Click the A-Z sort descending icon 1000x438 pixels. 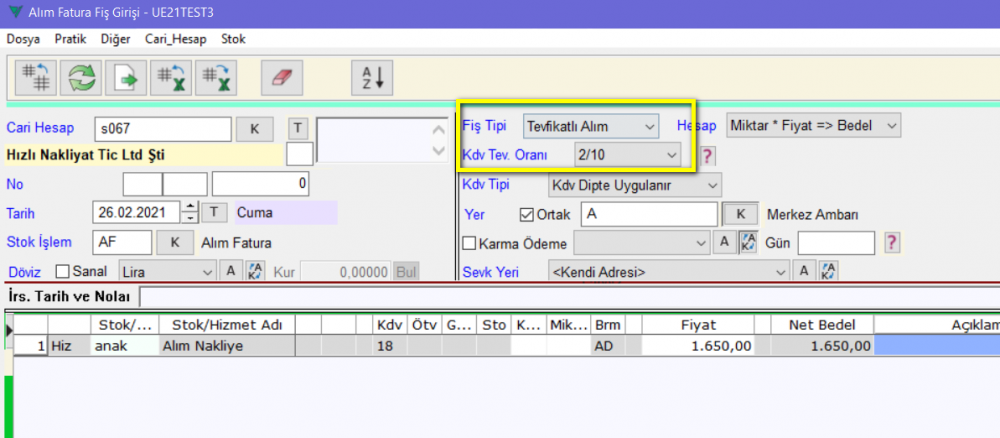(373, 76)
